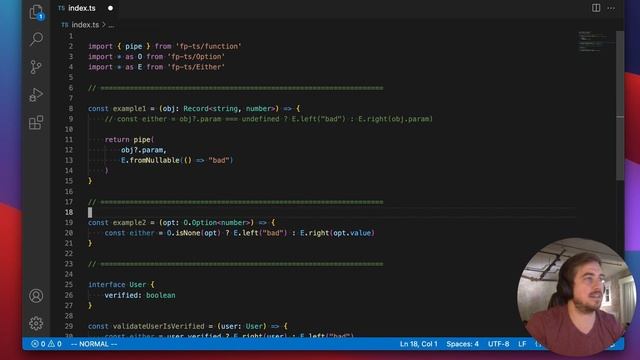The height and width of the screenshot is (360, 640).
Task: Open the Accounts icon in activity bar
Action: click(x=36, y=296)
